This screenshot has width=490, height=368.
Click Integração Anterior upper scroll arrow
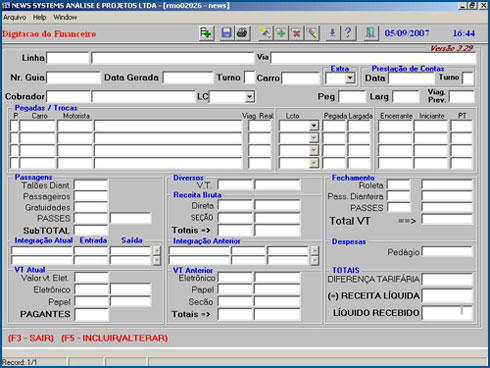[x=314, y=250]
